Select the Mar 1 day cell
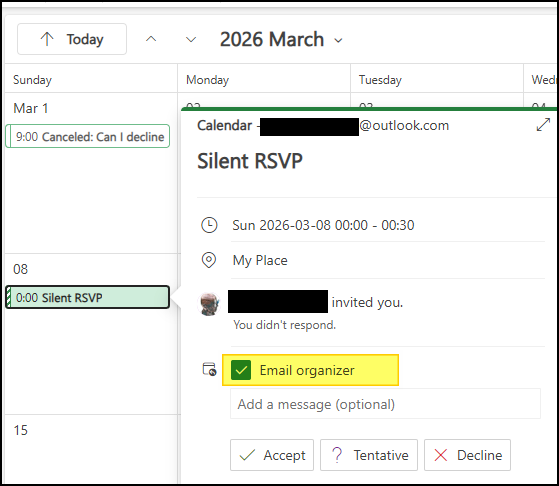 pos(91,173)
